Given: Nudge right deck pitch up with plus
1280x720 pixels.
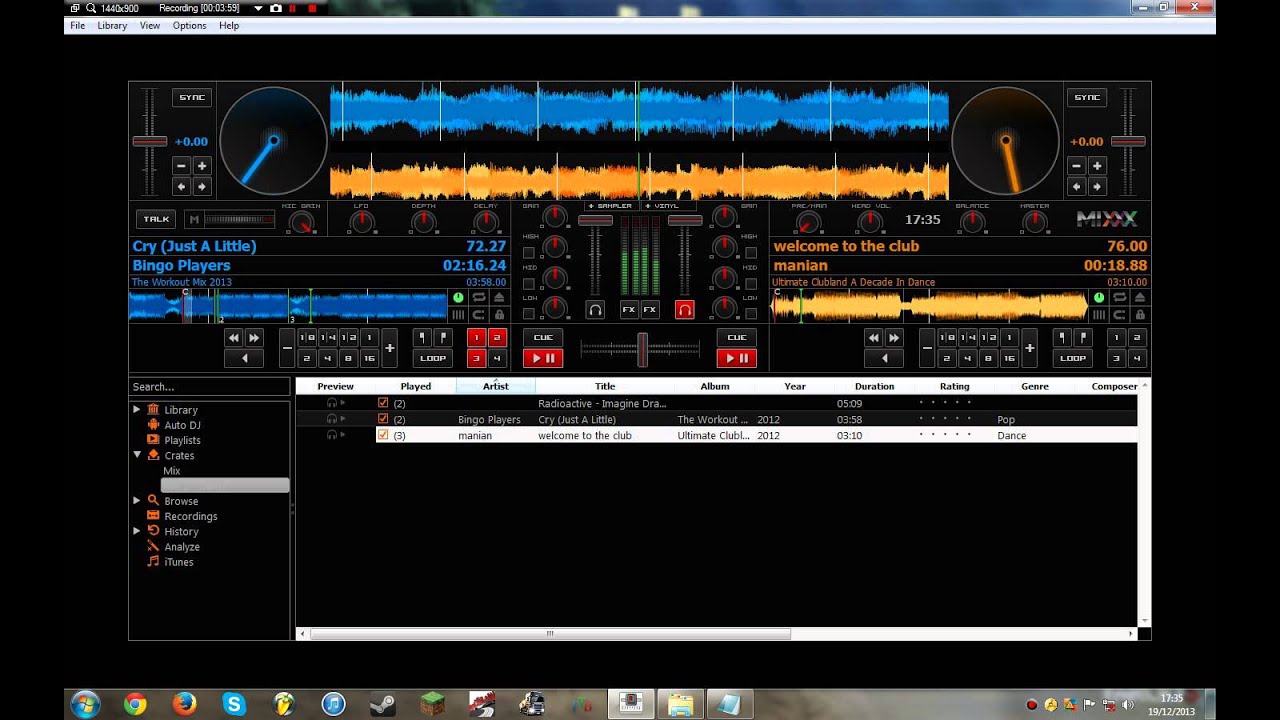Looking at the screenshot, I should tap(1097, 166).
